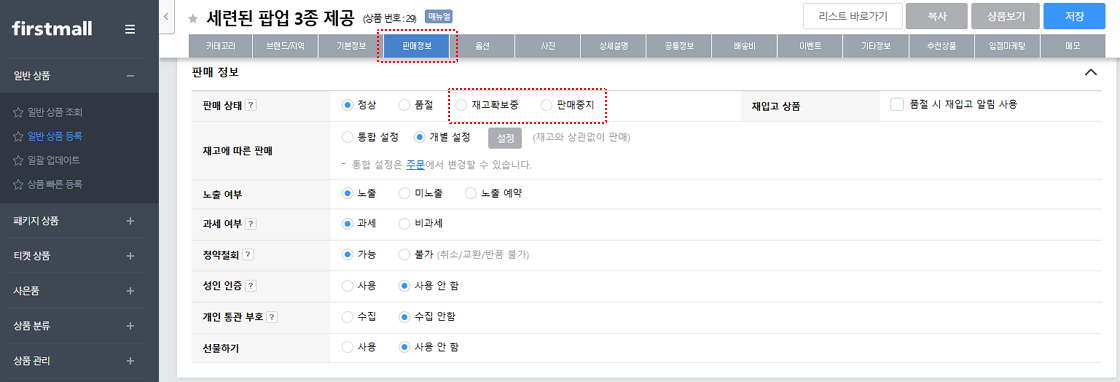Switch to the 이벤트 tab

coord(811,46)
